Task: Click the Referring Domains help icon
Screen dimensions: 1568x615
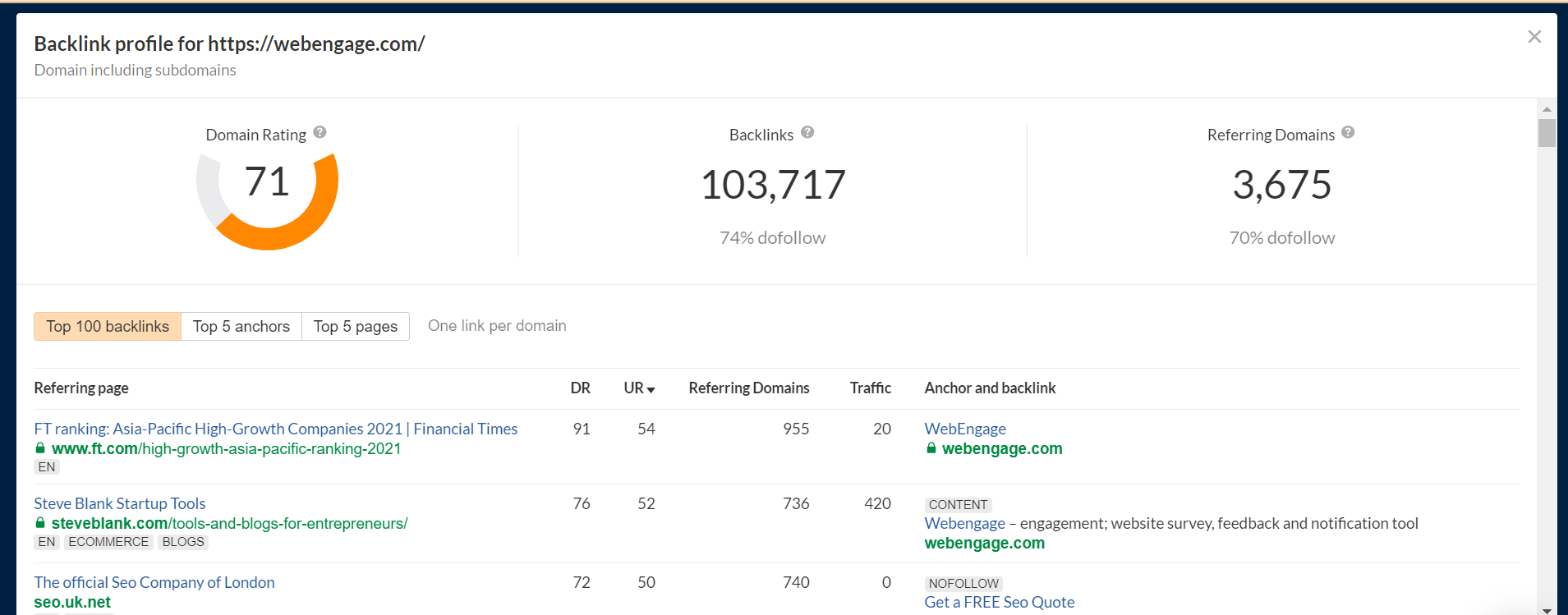Action: click(1348, 132)
